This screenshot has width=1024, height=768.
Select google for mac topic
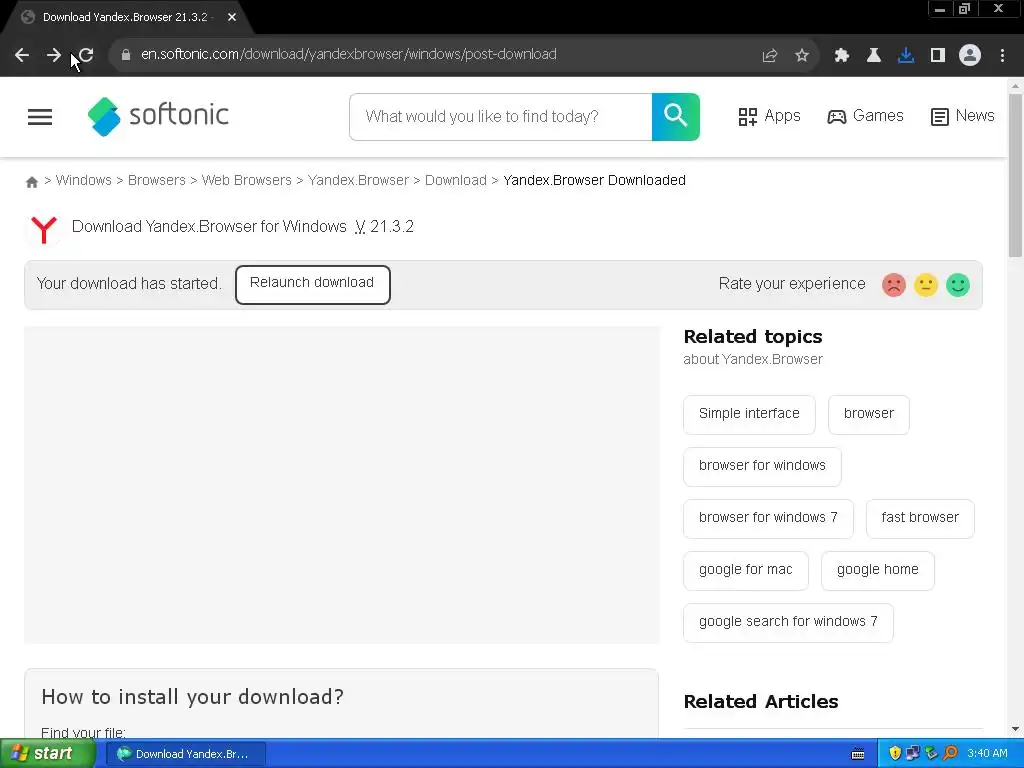click(x=746, y=571)
